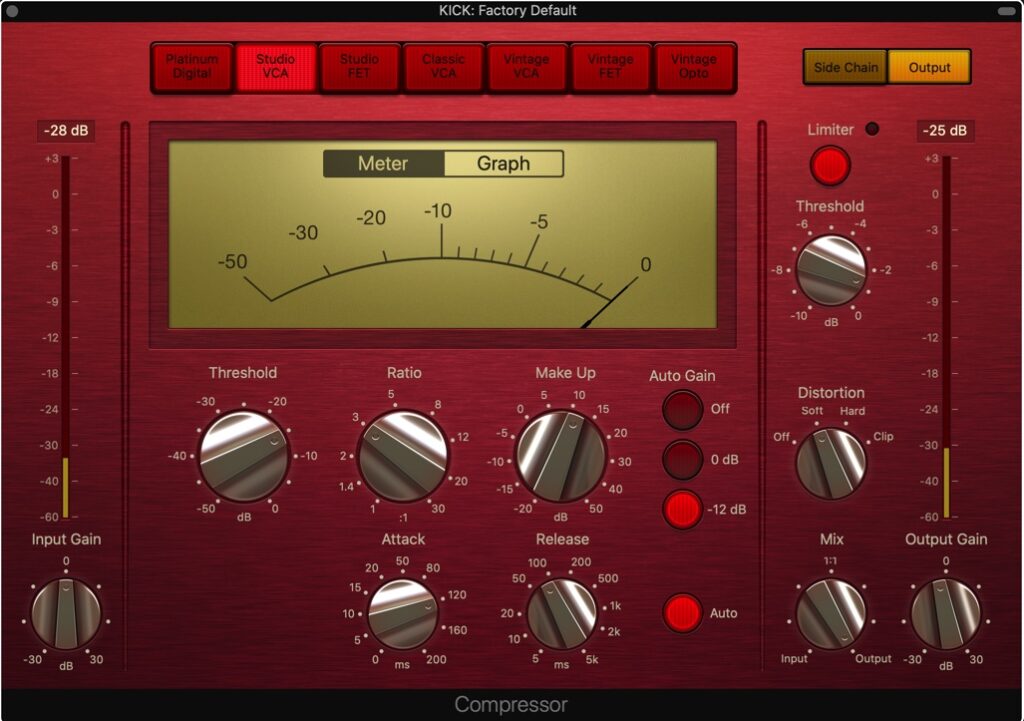
Task: Pick the Vintage FET model
Action: (x=610, y=67)
